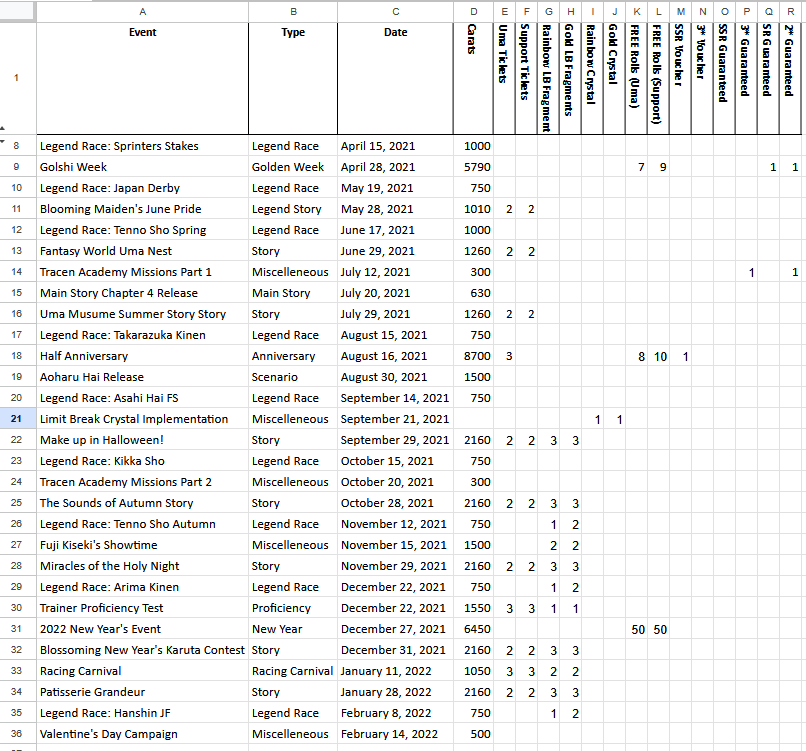The height and width of the screenshot is (751, 806).
Task: Click the SSR Voucher header cell
Action: tap(680, 79)
